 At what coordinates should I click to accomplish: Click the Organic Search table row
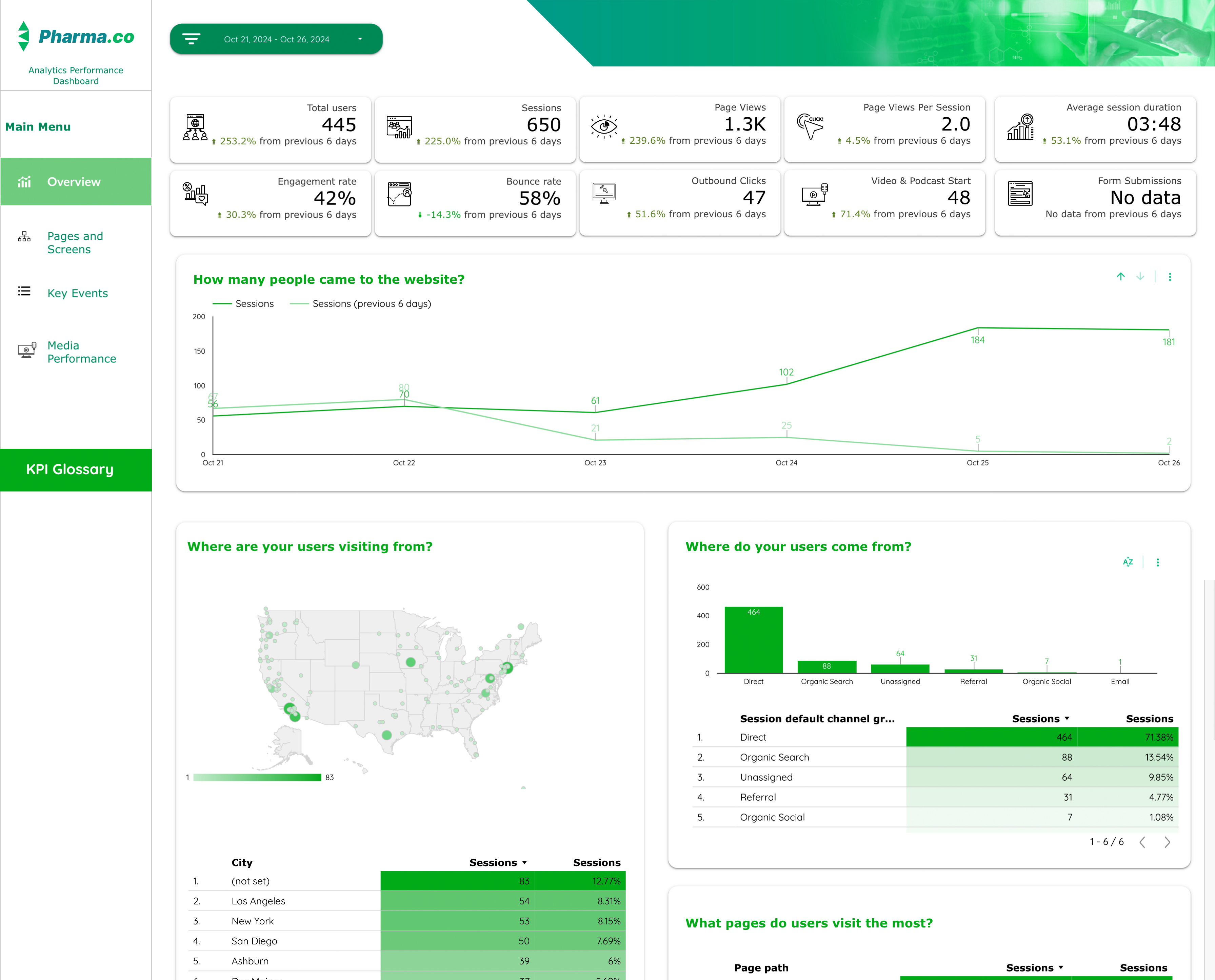point(935,757)
